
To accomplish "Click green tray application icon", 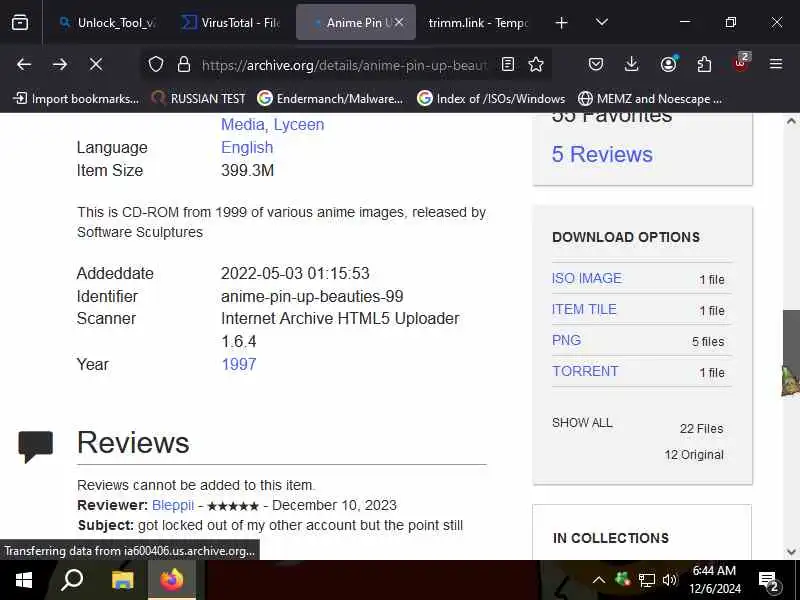I will point(622,579).
